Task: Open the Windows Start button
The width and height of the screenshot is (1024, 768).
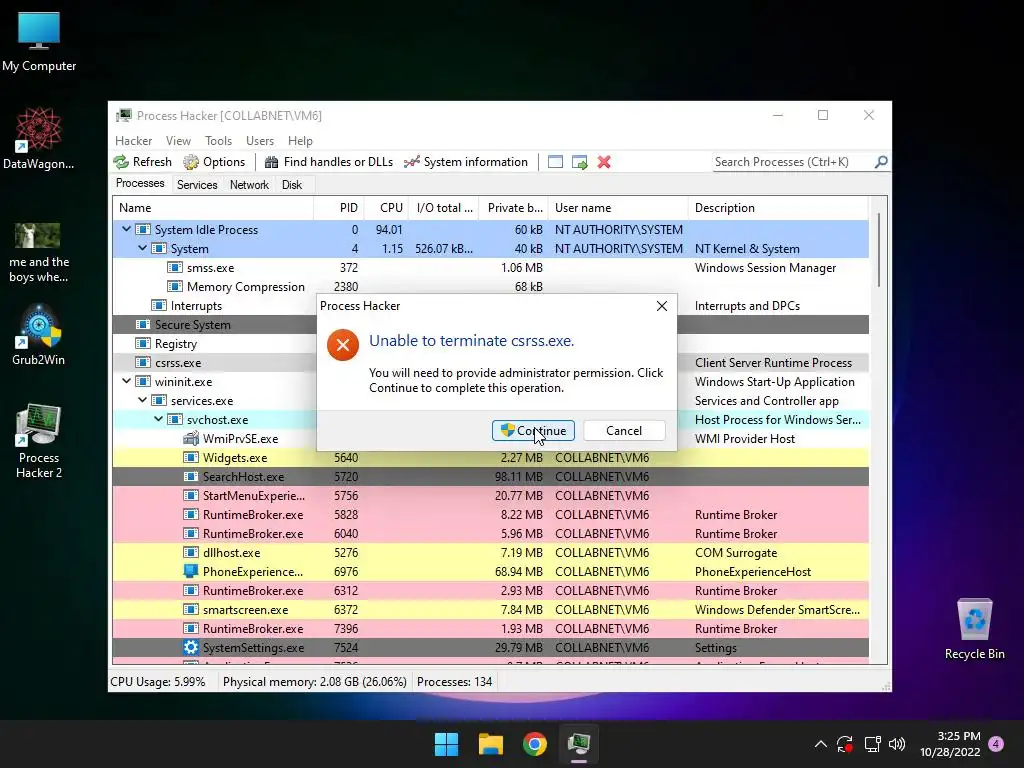Action: 447,744
